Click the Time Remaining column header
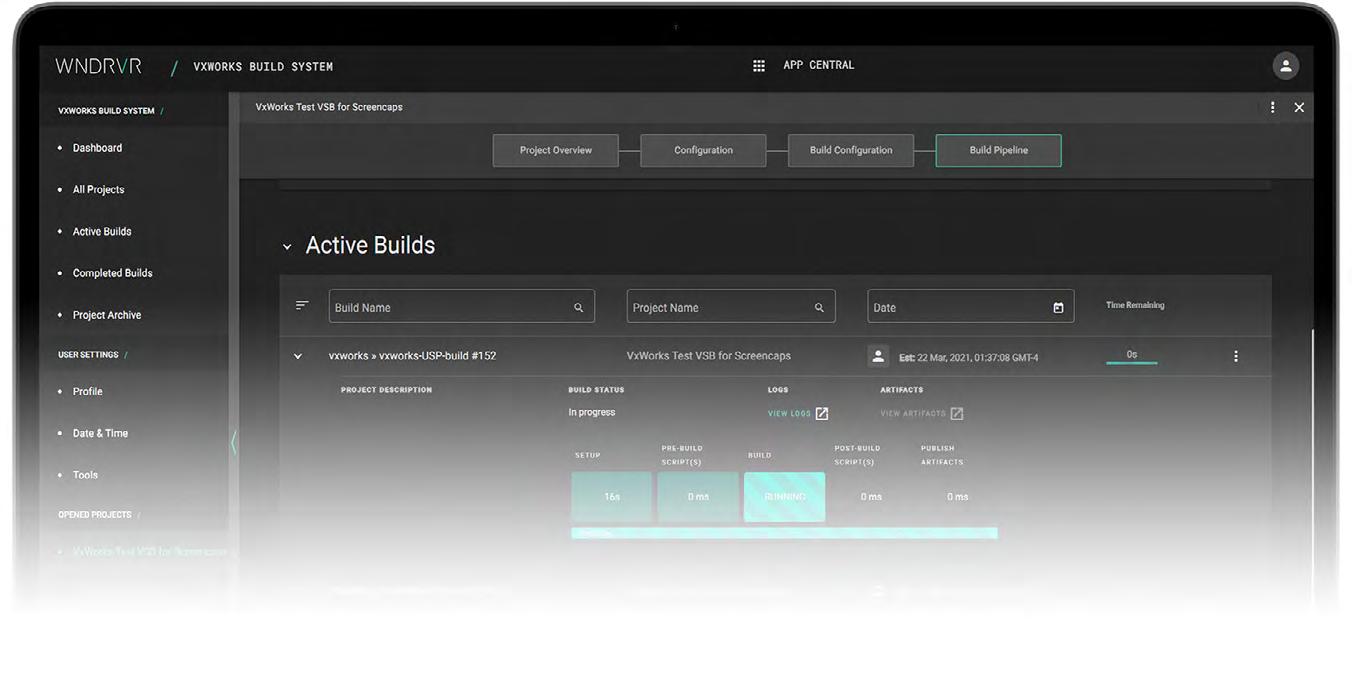The height and width of the screenshot is (696, 1352). (1135, 305)
